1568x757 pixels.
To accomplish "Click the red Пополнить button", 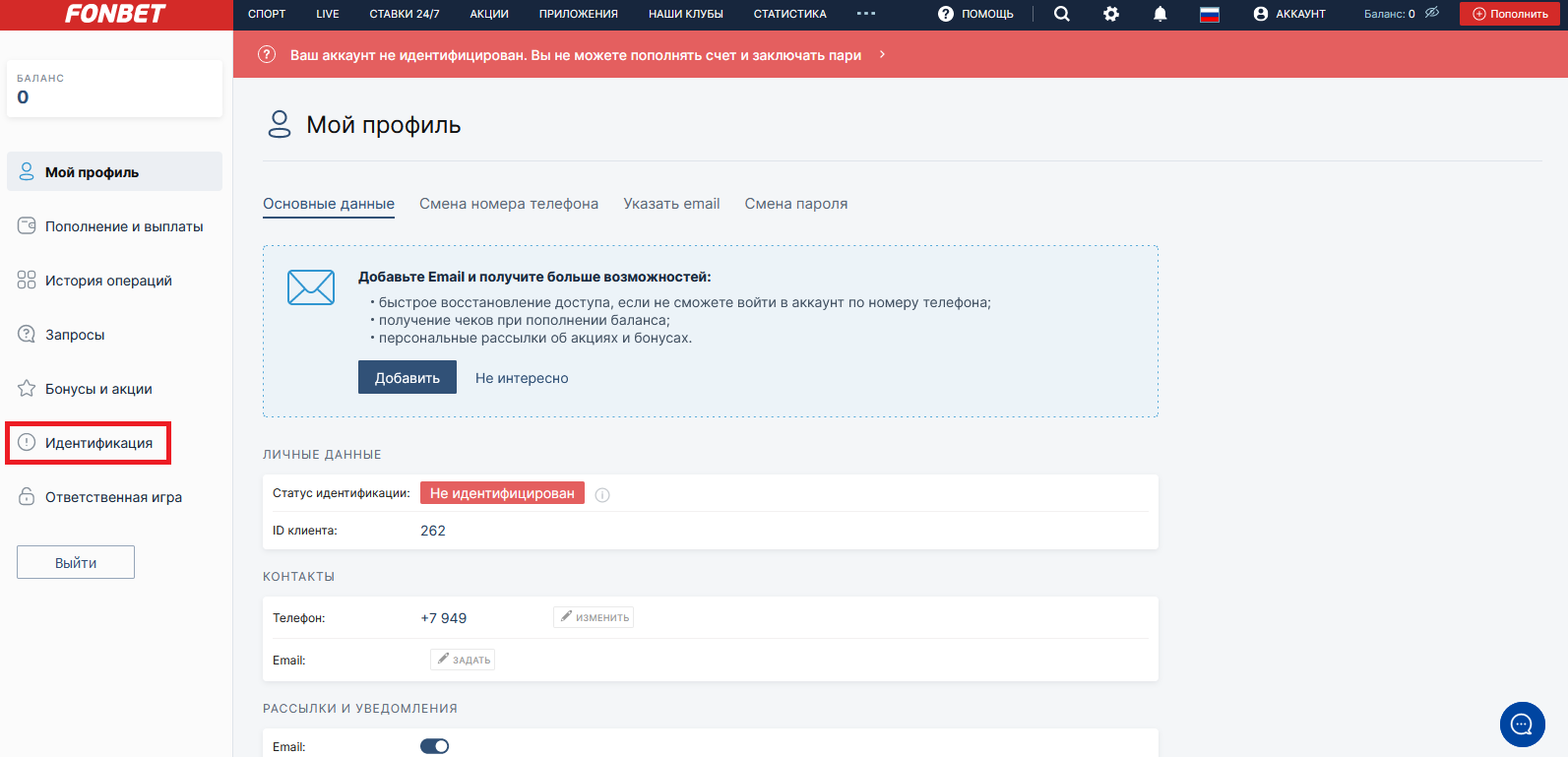I will 1510,14.
